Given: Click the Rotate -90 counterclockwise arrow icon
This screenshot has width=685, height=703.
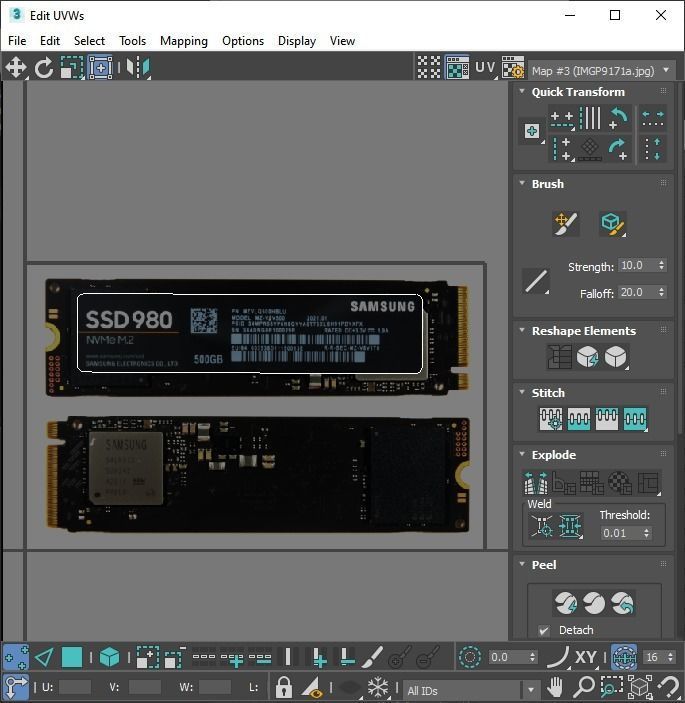Looking at the screenshot, I should [619, 118].
